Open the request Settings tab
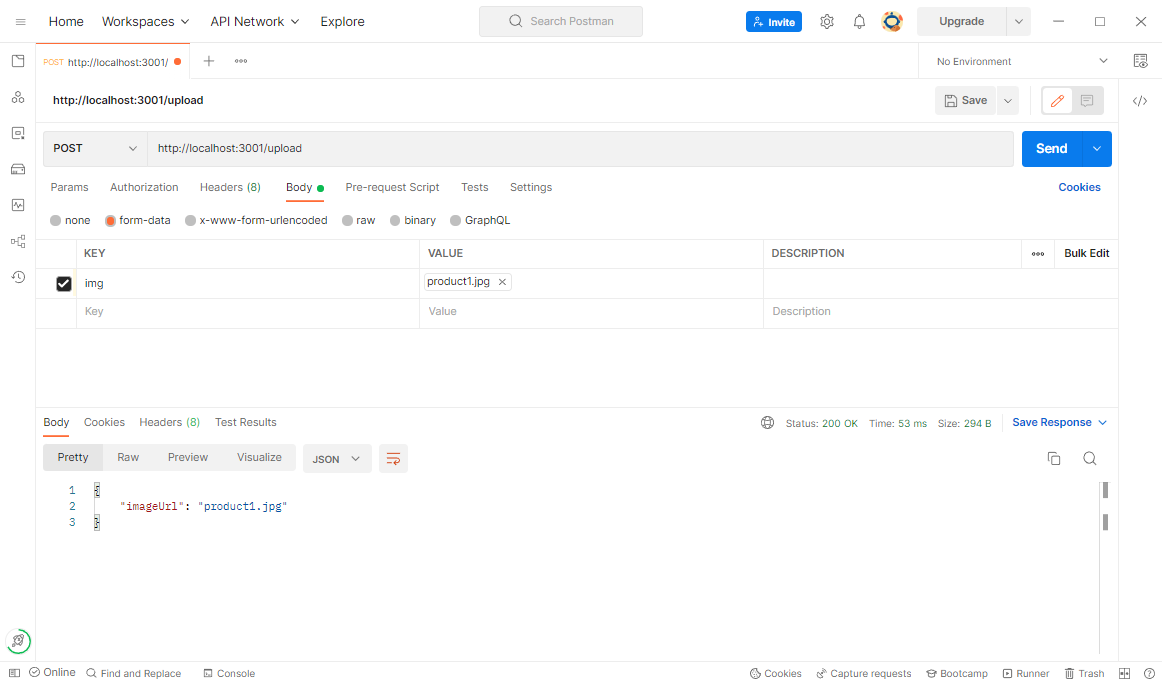This screenshot has height=684, width=1162. tap(531, 187)
